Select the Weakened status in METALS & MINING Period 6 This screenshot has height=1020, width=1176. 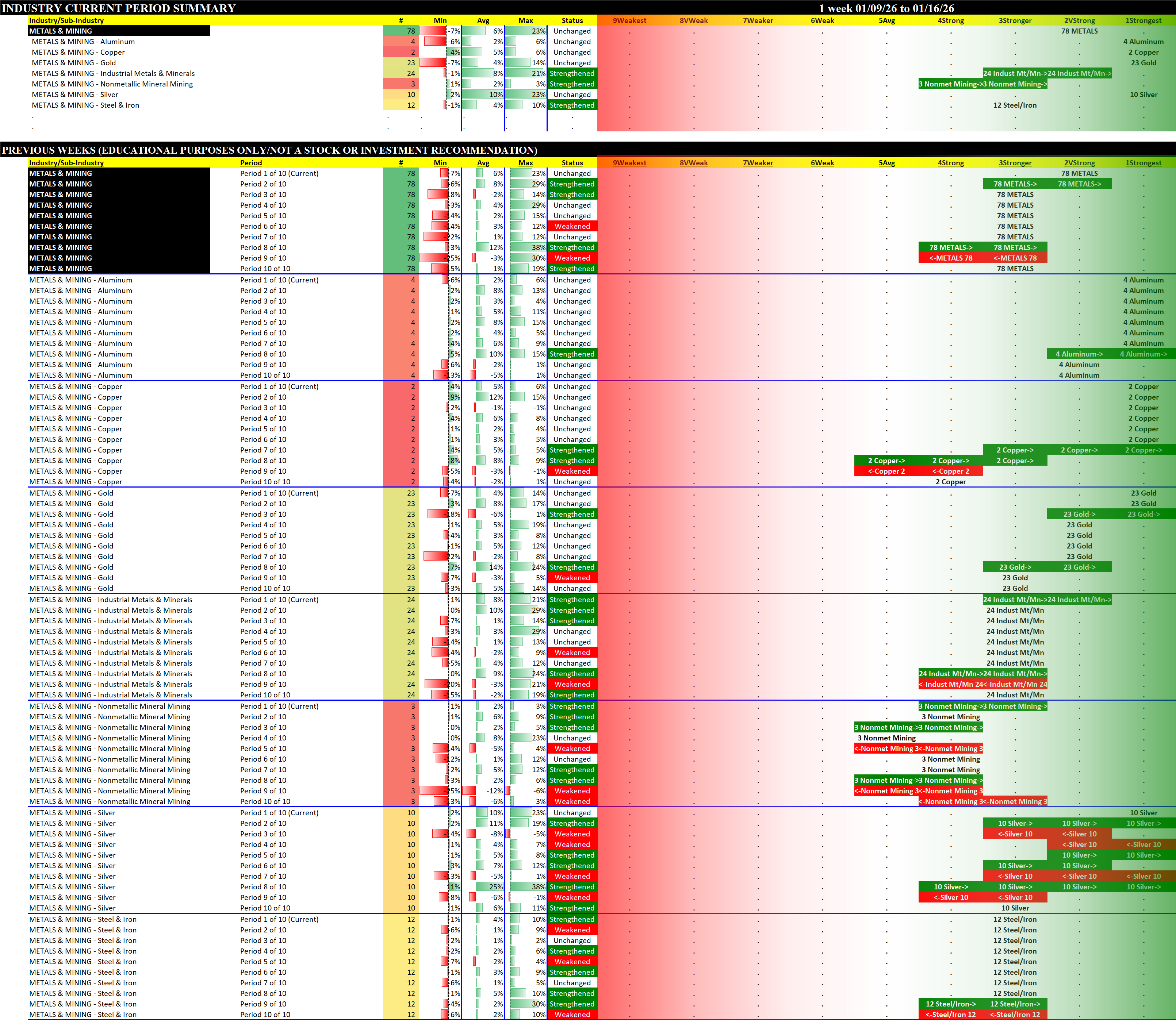click(x=572, y=227)
